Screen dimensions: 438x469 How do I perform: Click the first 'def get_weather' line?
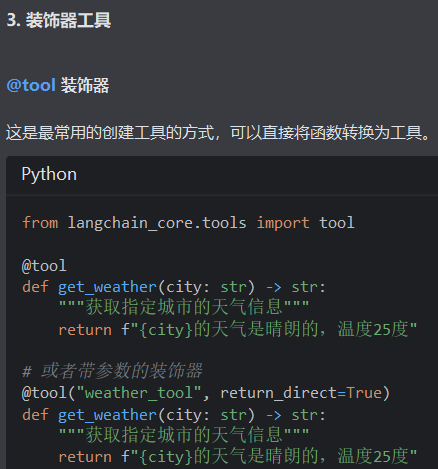click(174, 287)
